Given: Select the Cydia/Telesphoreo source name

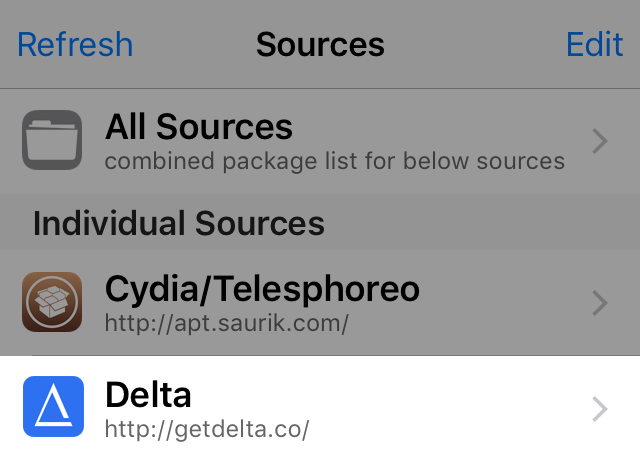Looking at the screenshot, I should (262, 289).
